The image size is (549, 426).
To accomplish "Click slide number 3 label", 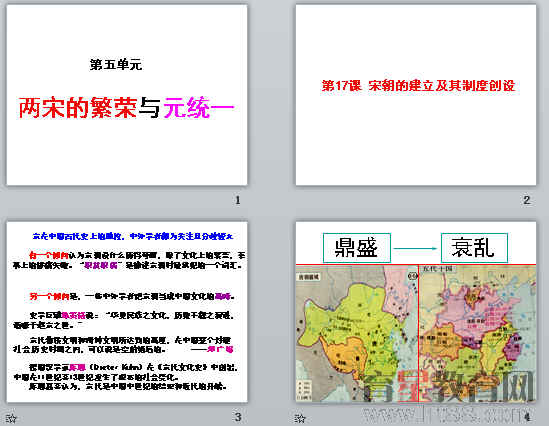I will coord(238,417).
